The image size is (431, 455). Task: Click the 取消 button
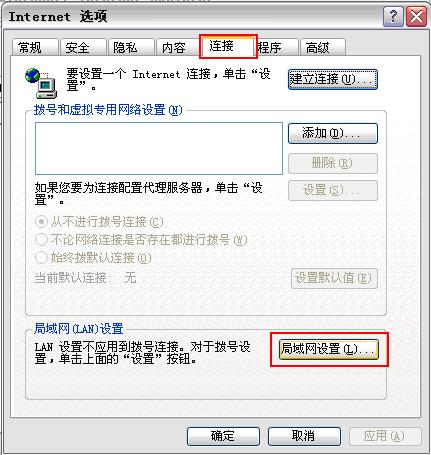pyautogui.click(x=304, y=436)
